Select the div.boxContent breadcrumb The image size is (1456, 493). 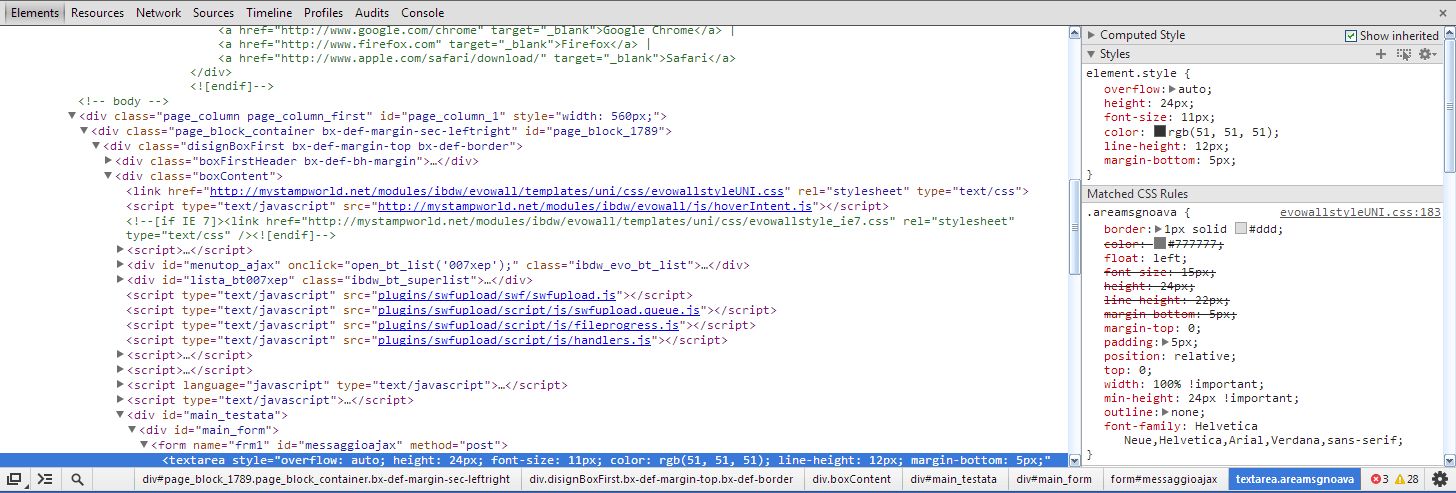coord(852,480)
